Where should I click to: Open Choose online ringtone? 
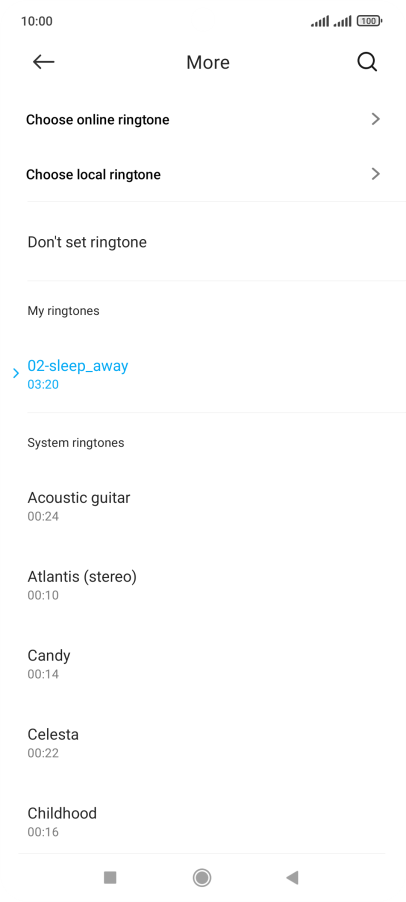click(x=203, y=120)
